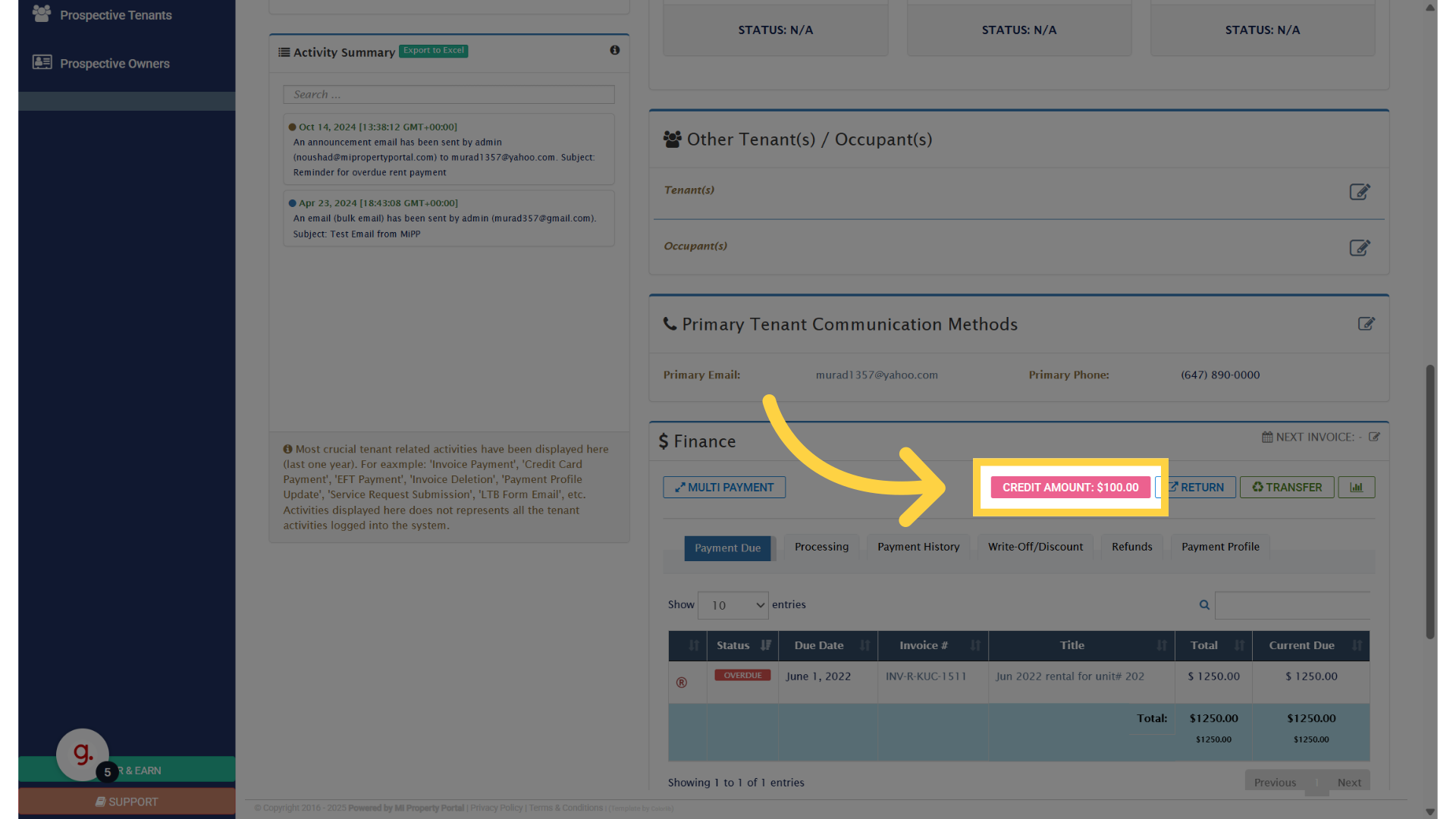Open Privacy Policy footer link

point(496,808)
